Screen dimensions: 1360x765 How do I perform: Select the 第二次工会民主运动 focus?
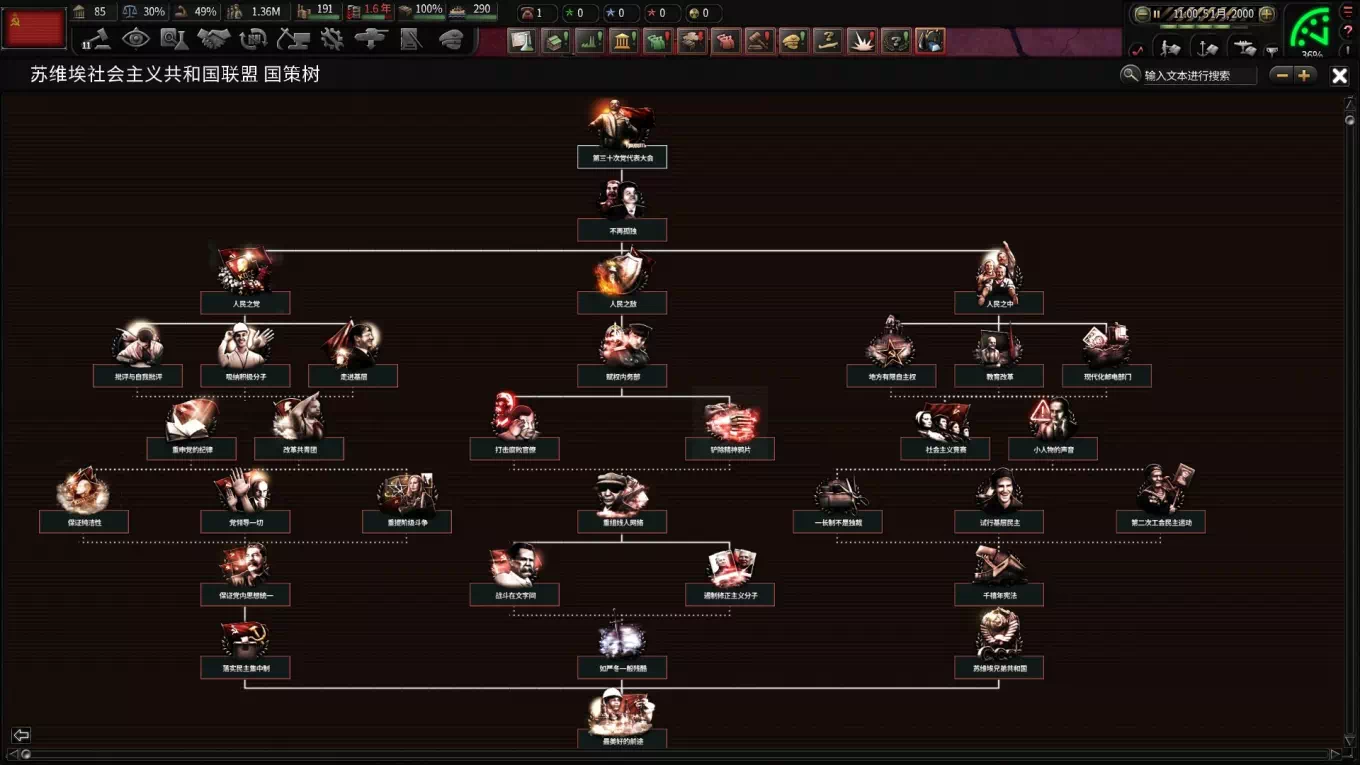(1161, 522)
